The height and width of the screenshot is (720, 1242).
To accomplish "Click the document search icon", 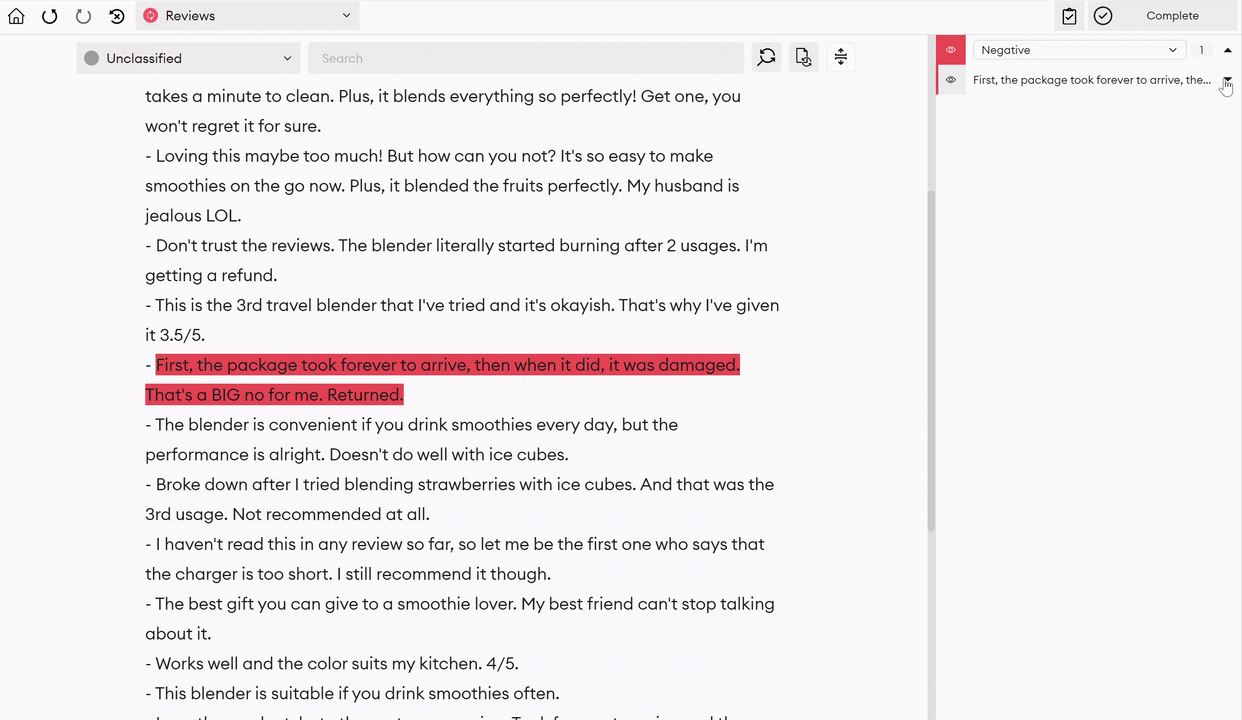I will 804,58.
